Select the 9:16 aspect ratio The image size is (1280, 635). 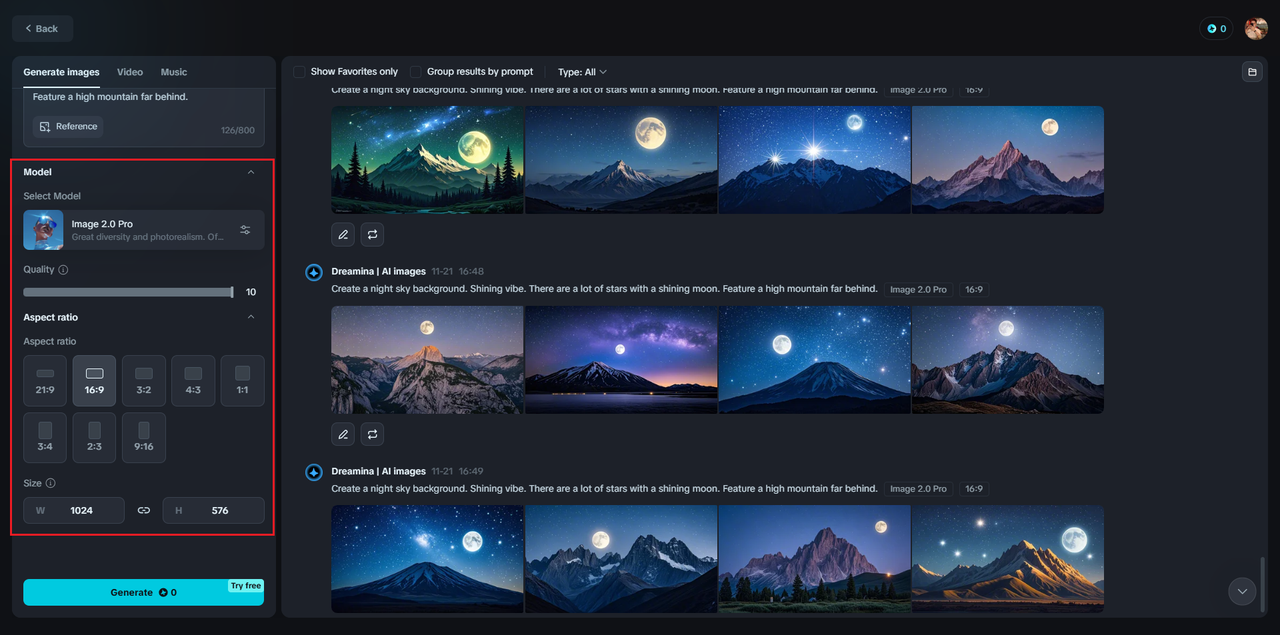click(x=144, y=438)
